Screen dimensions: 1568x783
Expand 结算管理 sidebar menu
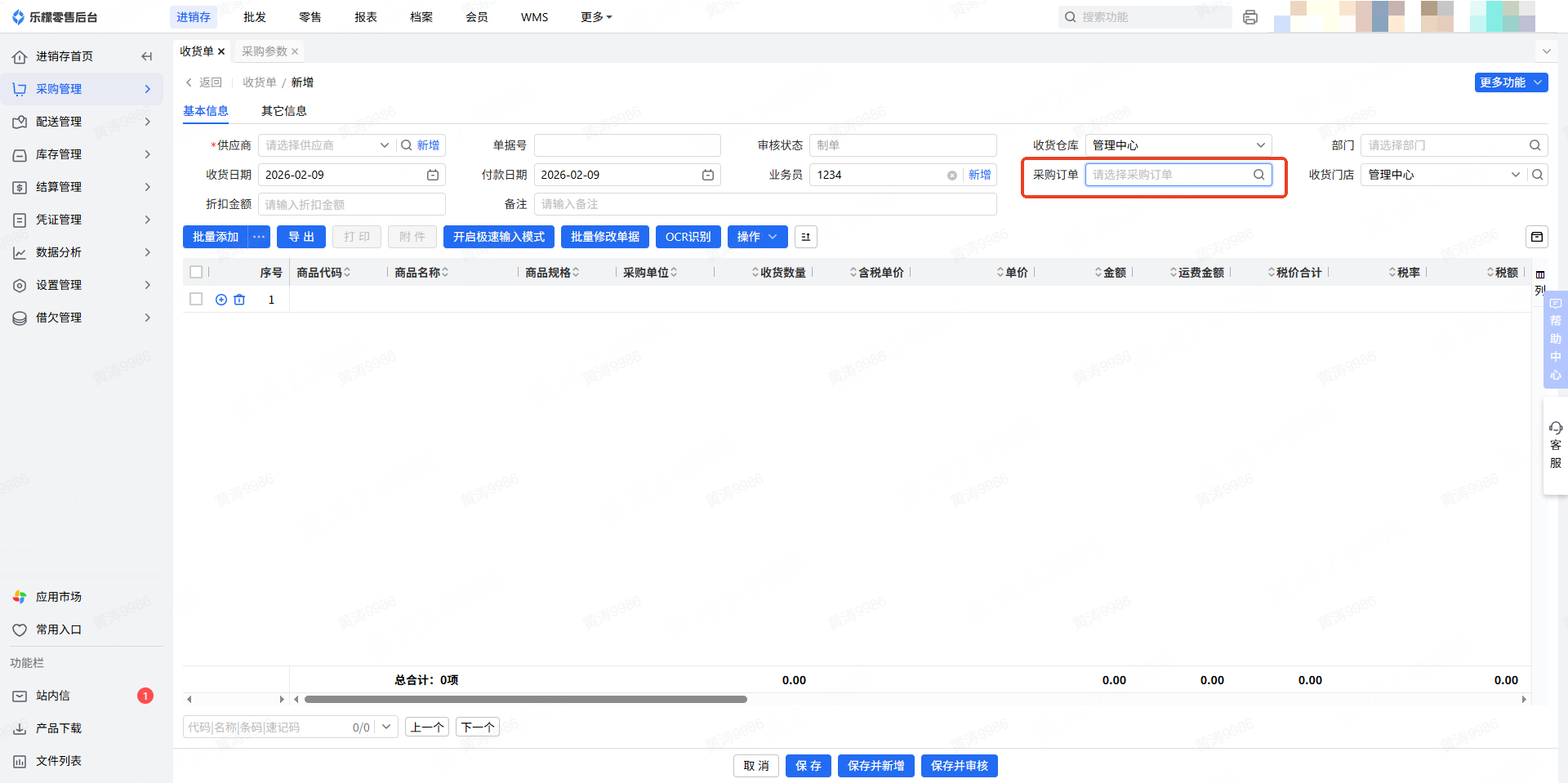(82, 187)
